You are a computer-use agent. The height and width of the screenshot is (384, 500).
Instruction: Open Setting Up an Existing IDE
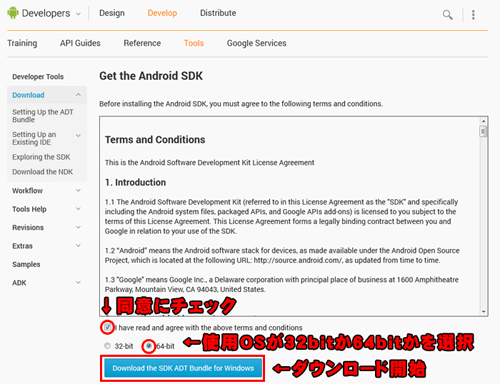tap(34, 138)
